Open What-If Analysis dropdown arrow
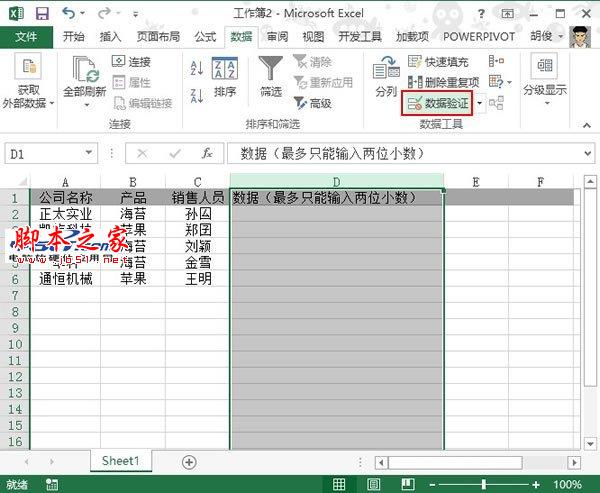Image resolution: width=600 pixels, height=493 pixels. [509, 82]
